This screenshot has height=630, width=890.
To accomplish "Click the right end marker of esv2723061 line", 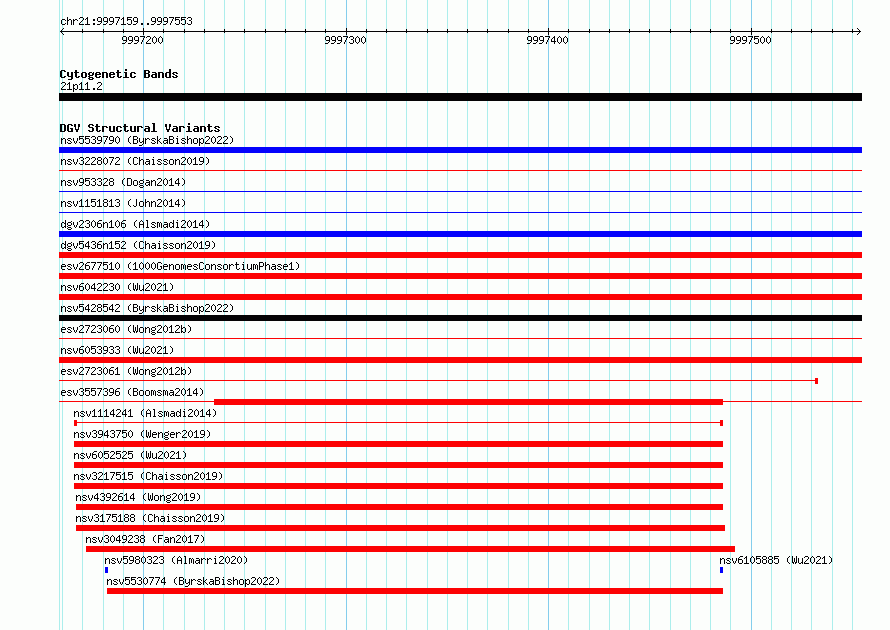I will coord(816,381).
